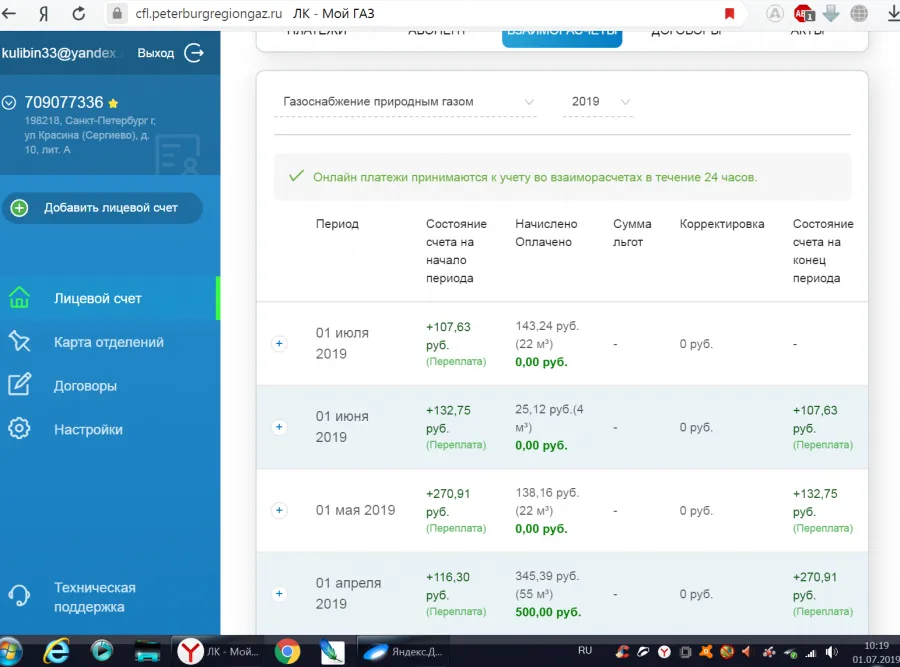Click the Выход link

[156, 53]
